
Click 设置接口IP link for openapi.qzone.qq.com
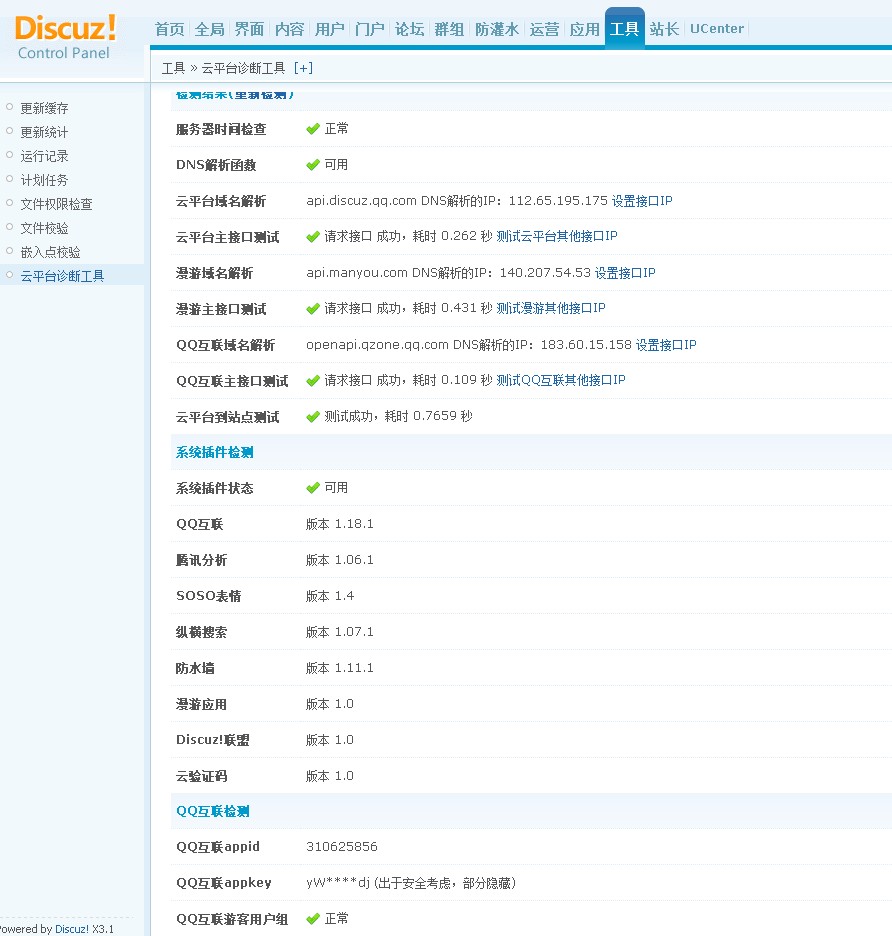pyautogui.click(x=666, y=345)
